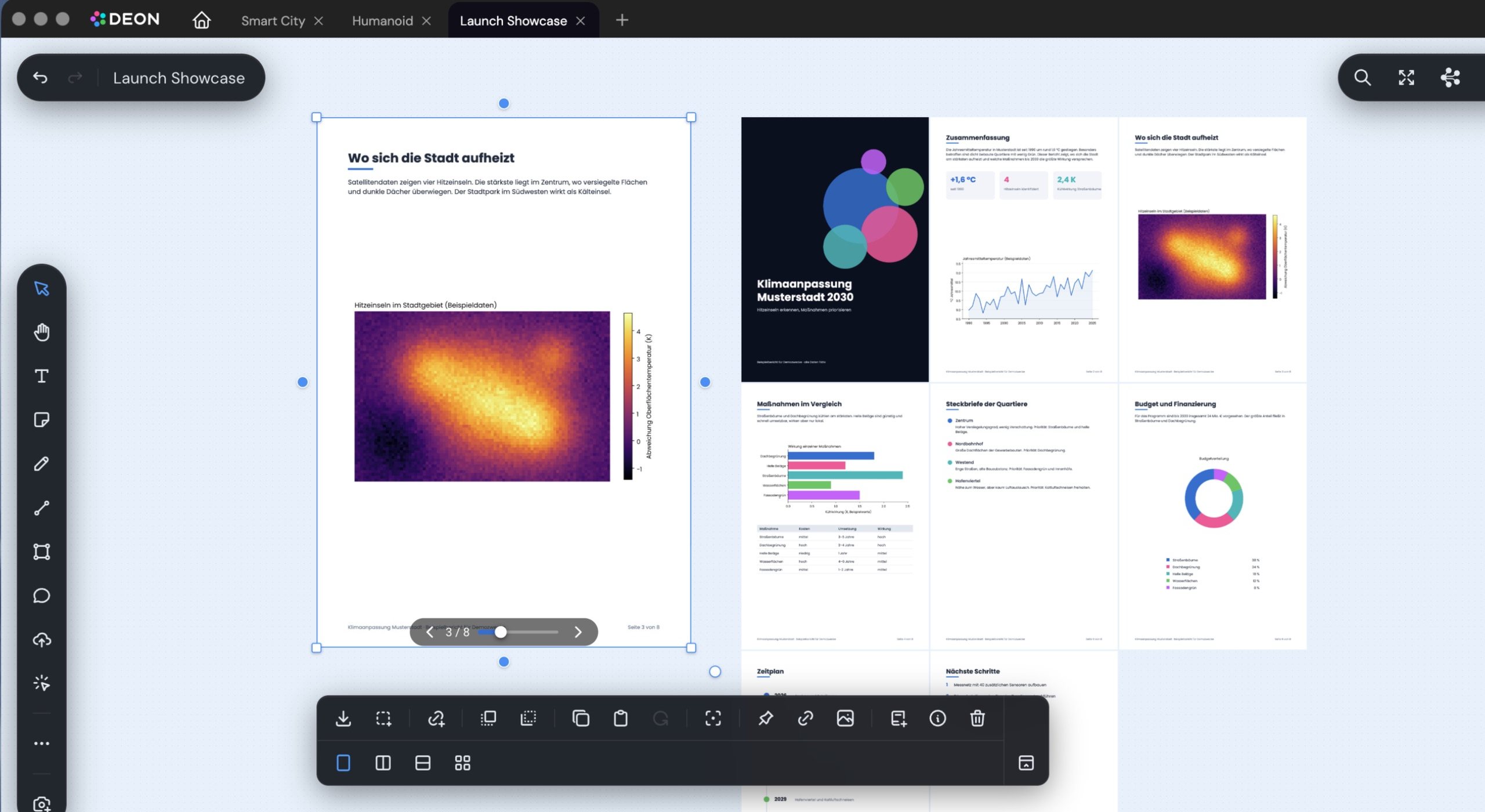Screen dimensions: 1485x812
Task: Switch to grid page layout
Action: [462, 763]
